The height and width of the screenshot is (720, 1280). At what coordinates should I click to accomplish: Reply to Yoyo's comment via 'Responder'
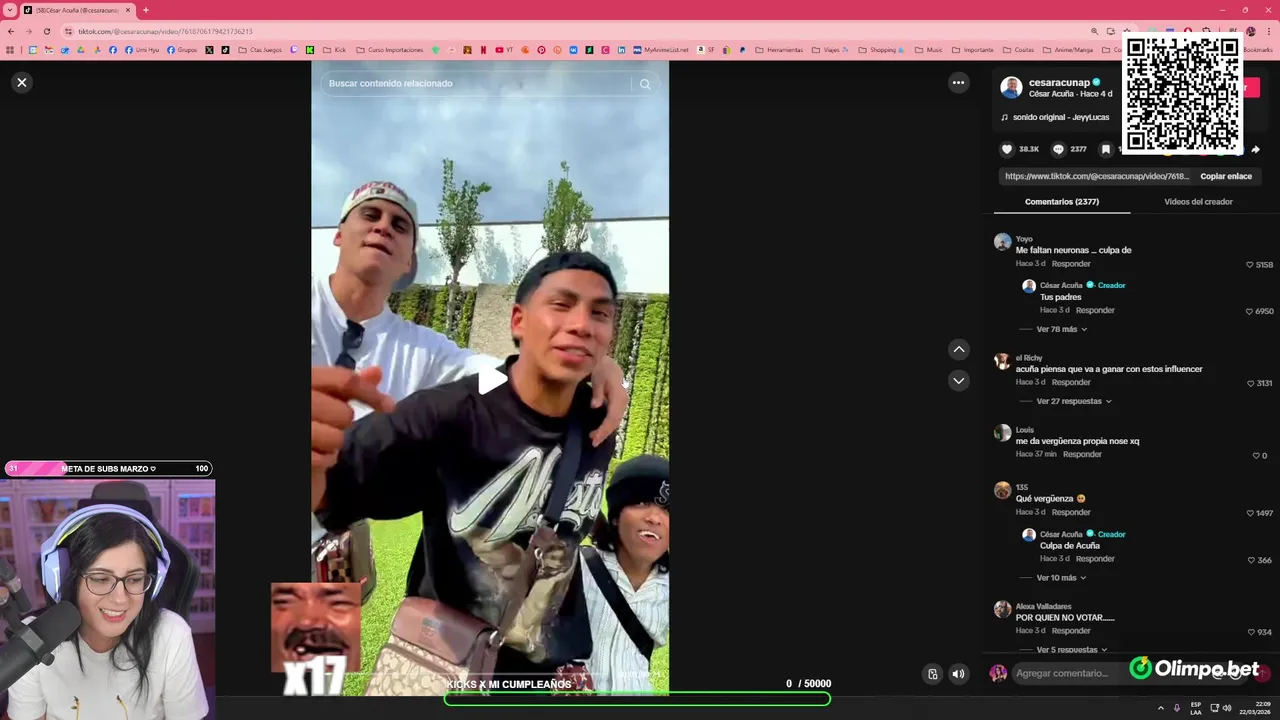1071,264
